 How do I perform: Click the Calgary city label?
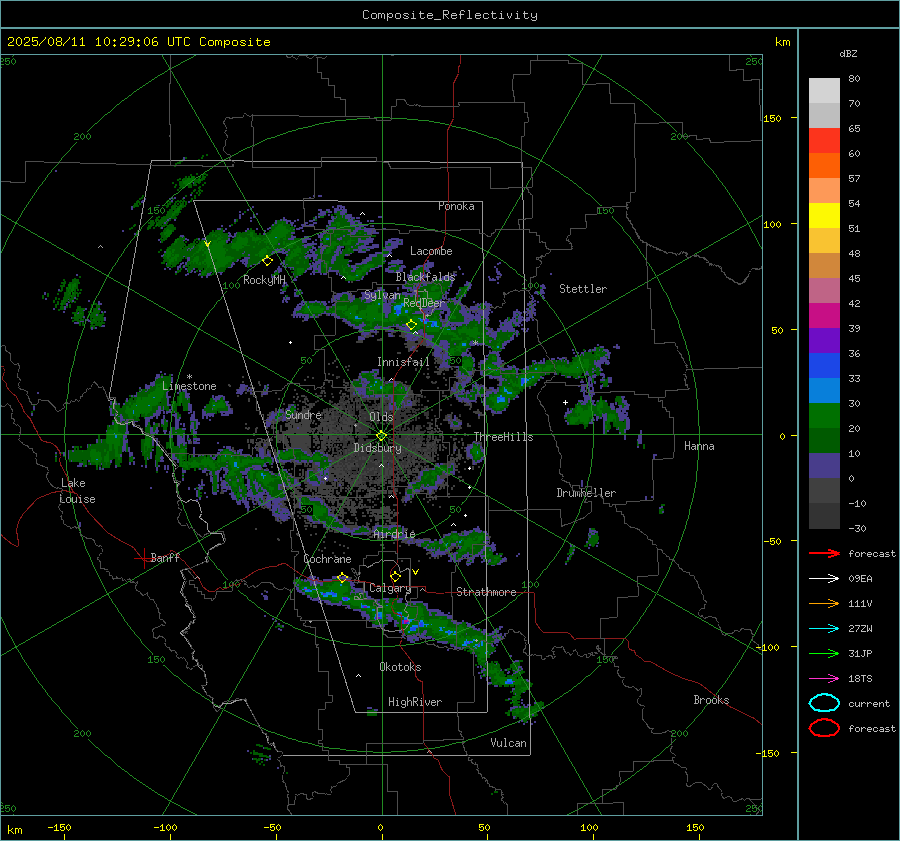tap(390, 588)
